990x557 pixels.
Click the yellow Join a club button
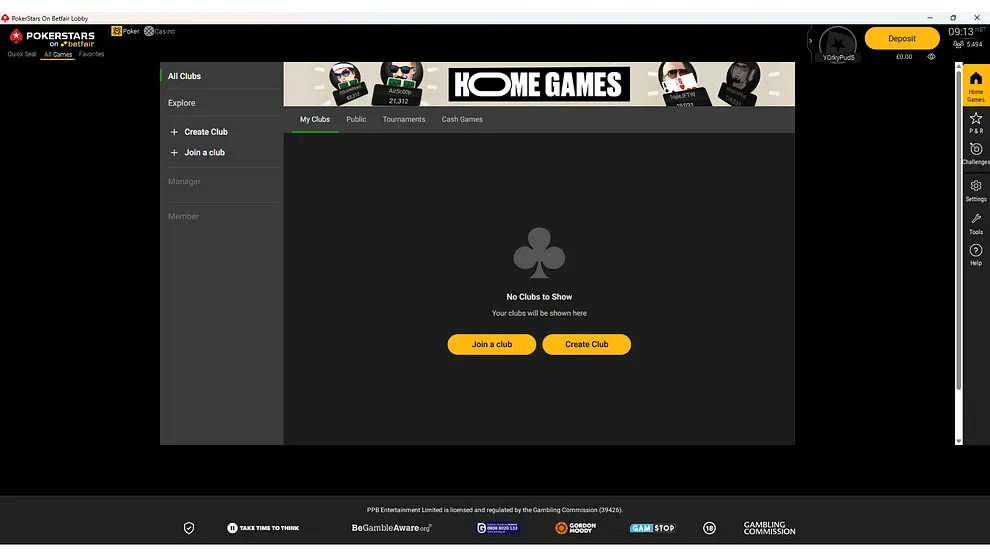(x=492, y=344)
